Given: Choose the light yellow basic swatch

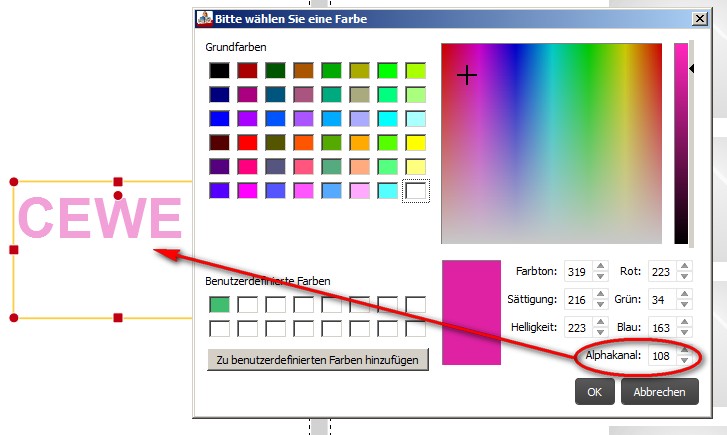Looking at the screenshot, I should pos(415,166).
